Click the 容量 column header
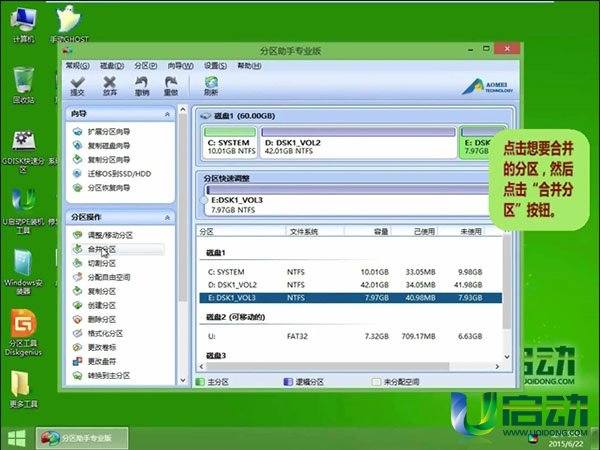This screenshot has width=600, height=450. [x=368, y=232]
